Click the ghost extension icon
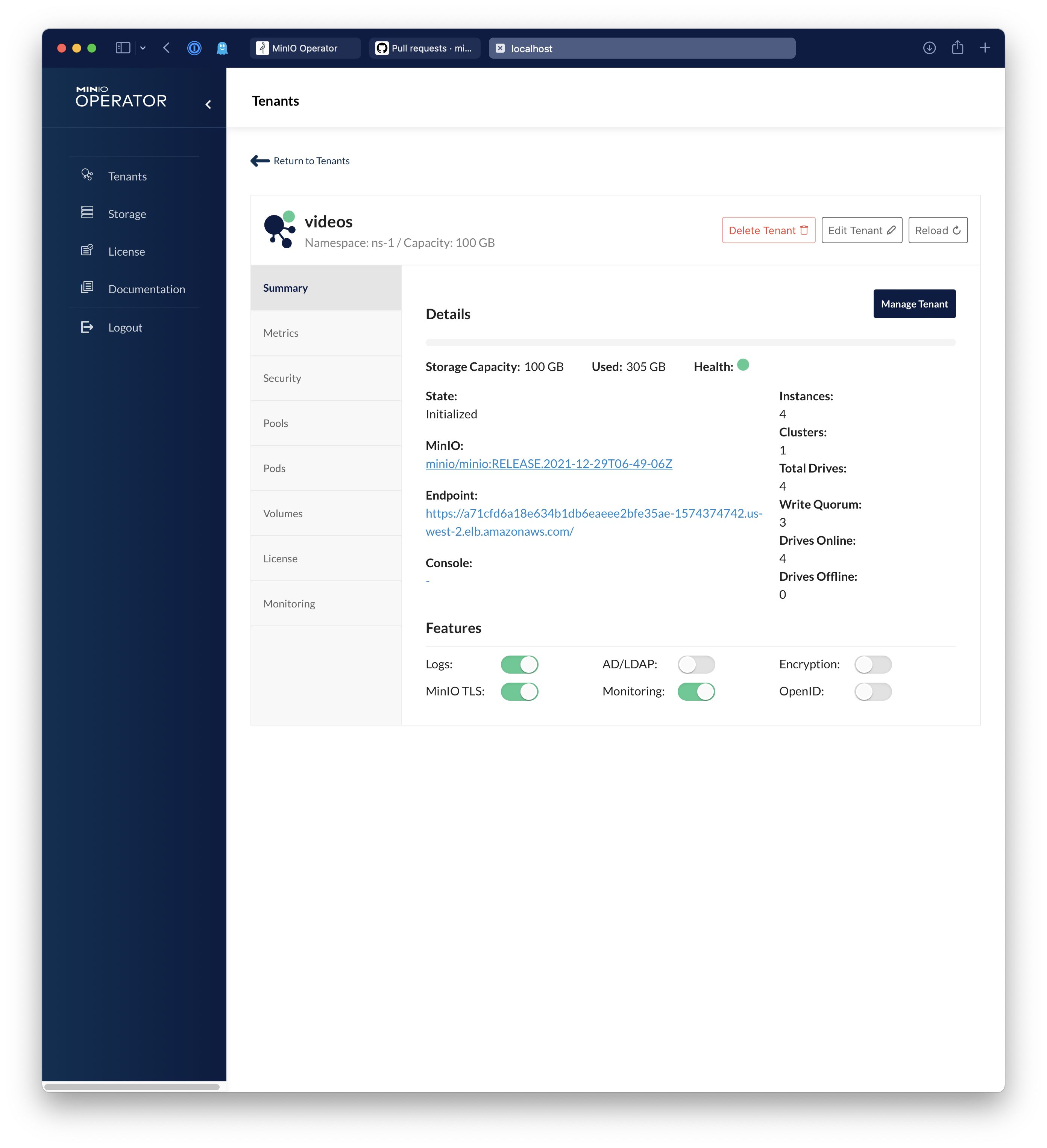This screenshot has height=1148, width=1047. 222,48
